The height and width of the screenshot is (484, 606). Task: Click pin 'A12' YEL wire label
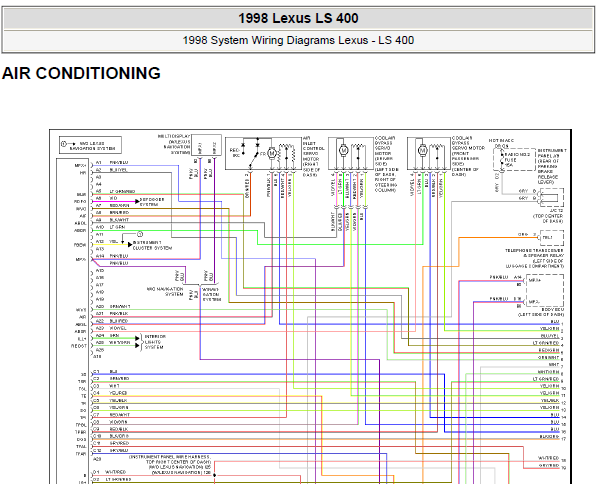(114, 242)
